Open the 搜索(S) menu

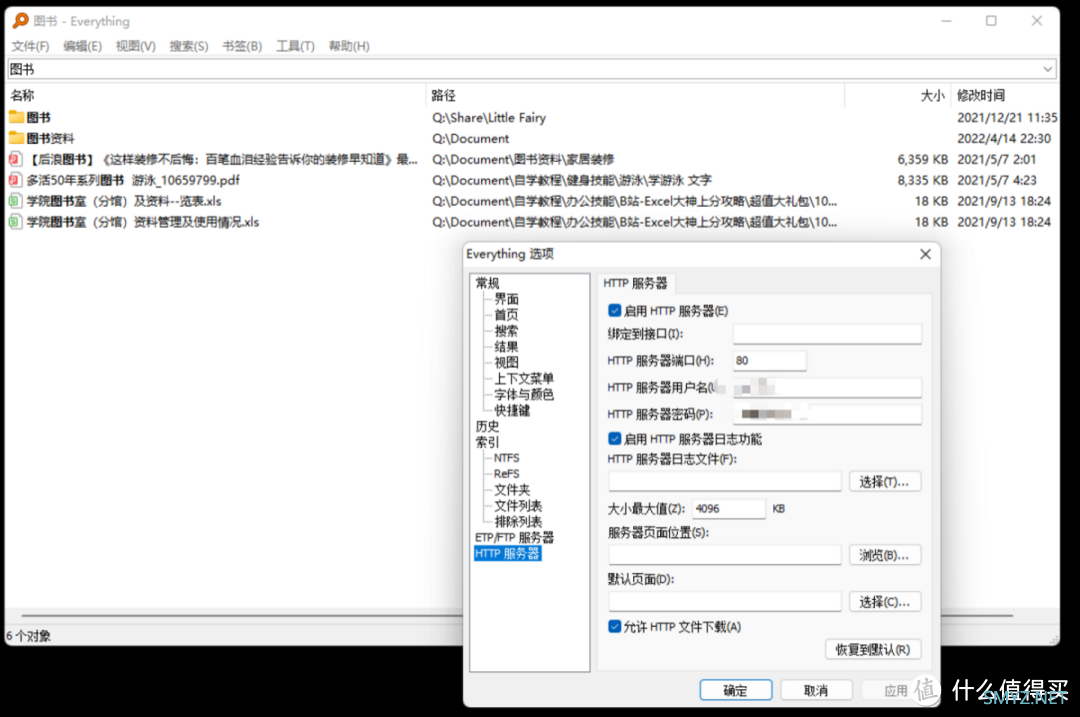pyautogui.click(x=189, y=46)
